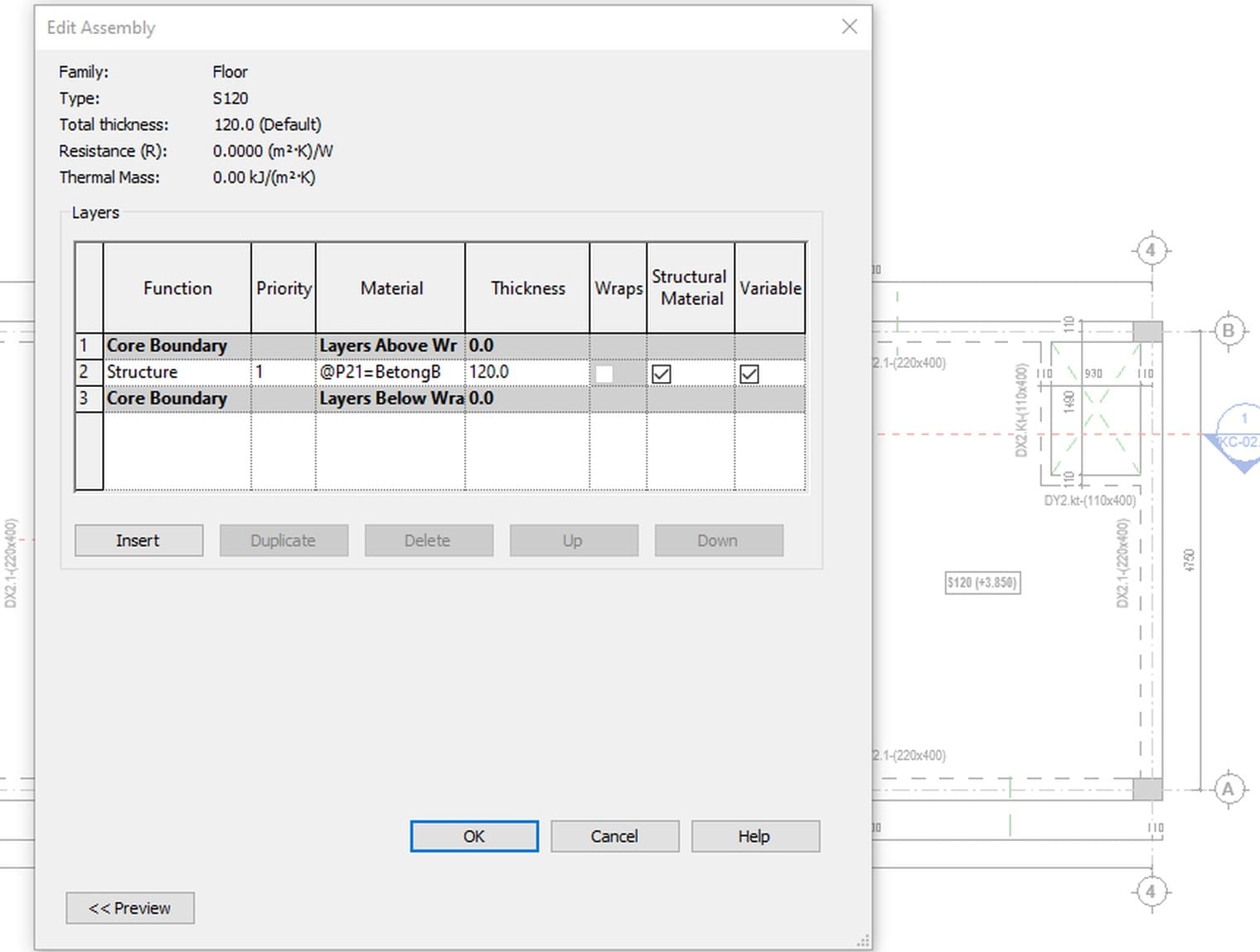Click the Thickness column header
This screenshot has width=1260, height=952.
(x=527, y=288)
